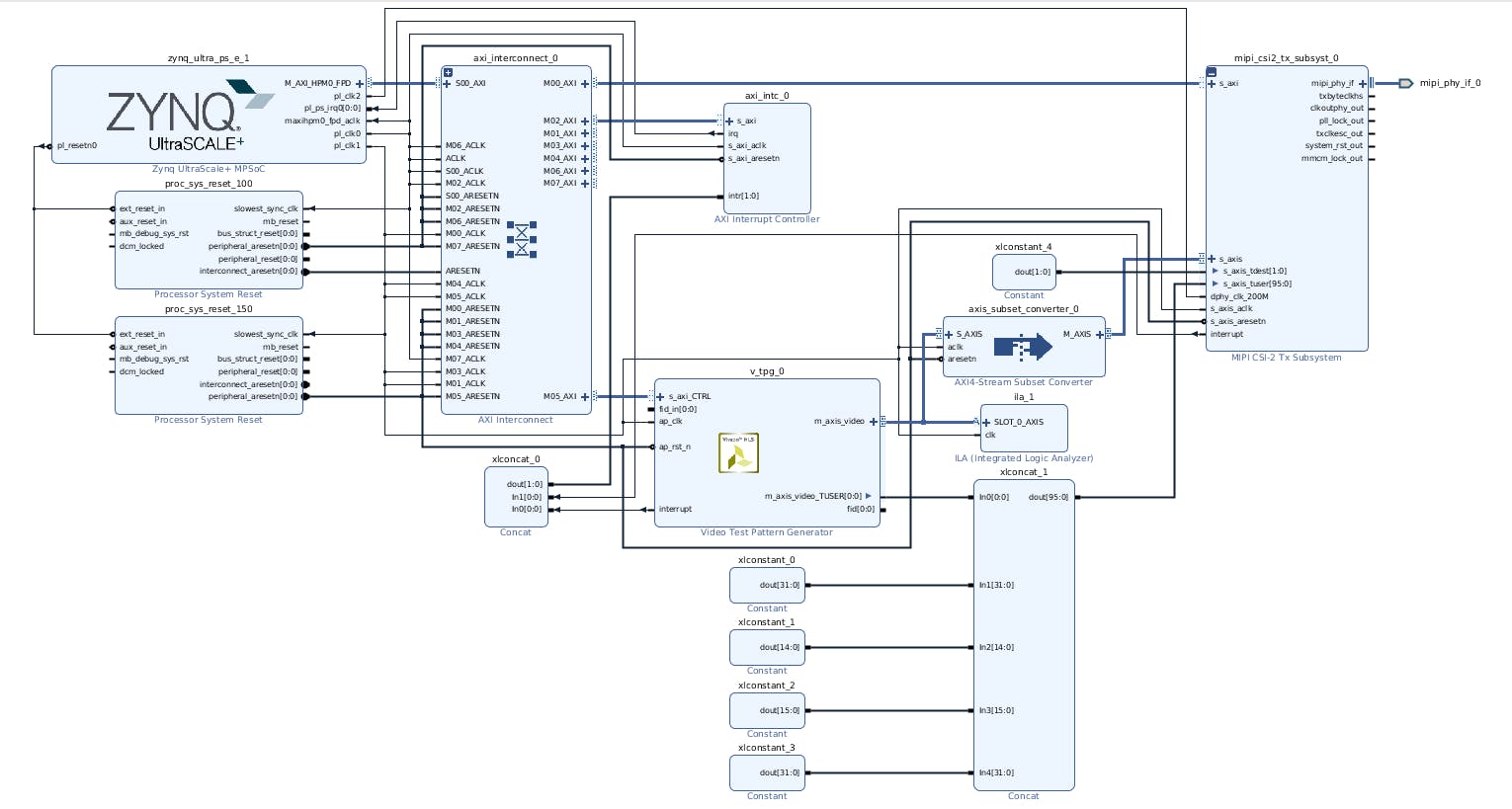The image size is (1512, 809).
Task: Expand the M00_AXI interface pin
Action: [x=585, y=84]
